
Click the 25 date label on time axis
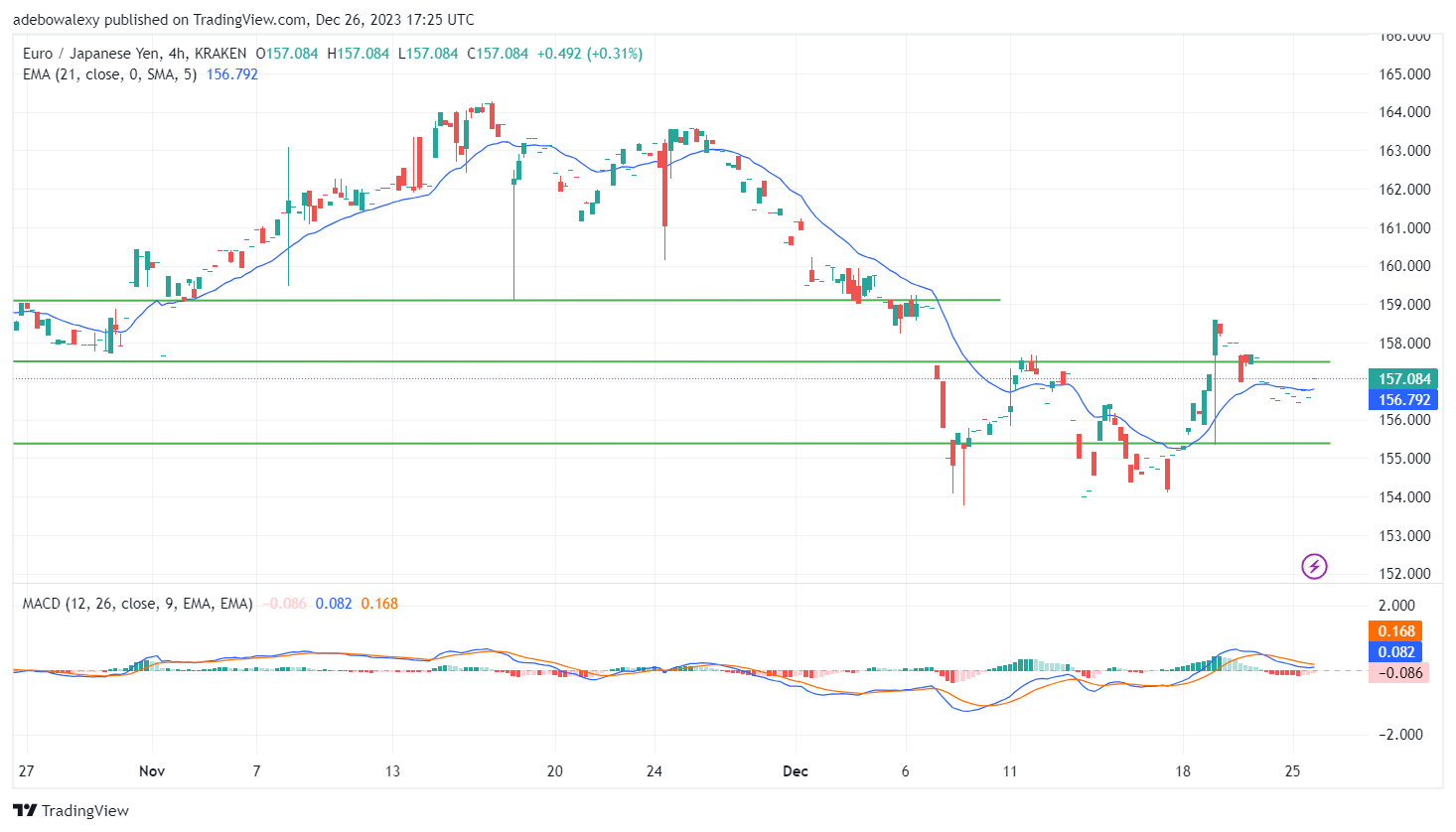pos(1292,771)
